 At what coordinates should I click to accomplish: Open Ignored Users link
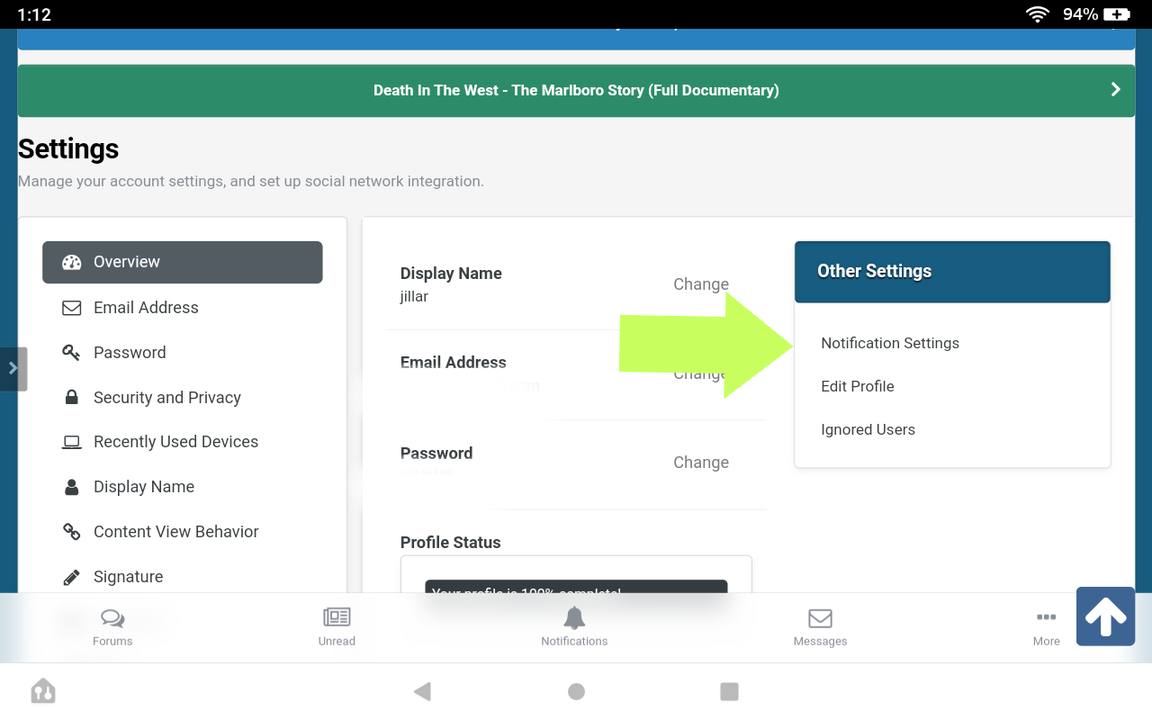coord(867,430)
